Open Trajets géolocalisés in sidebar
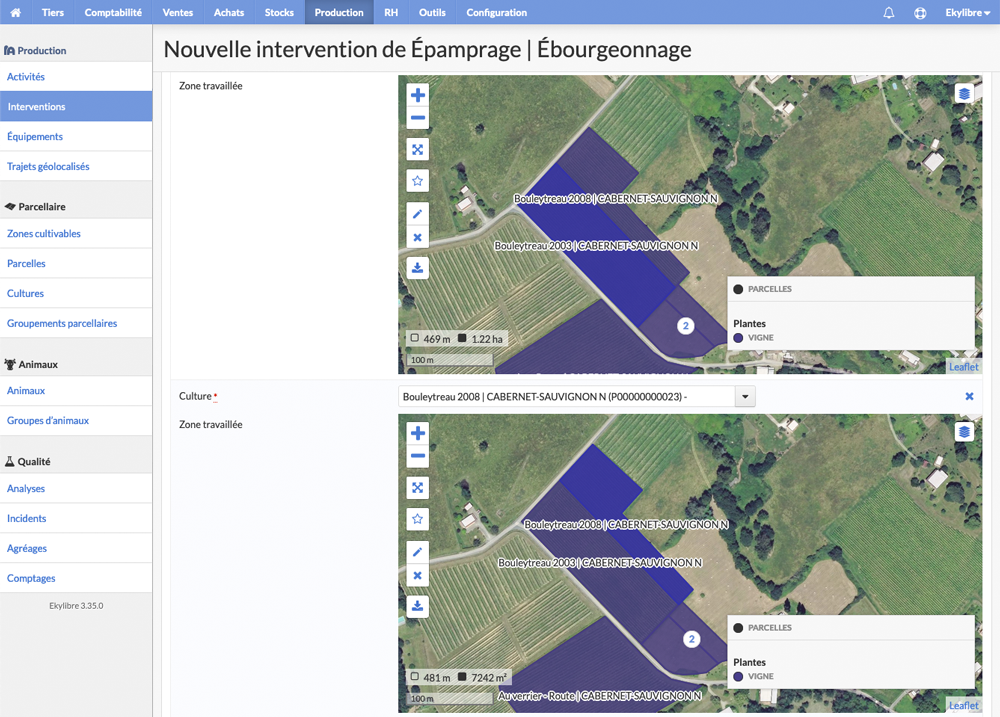1000x717 pixels. click(x=48, y=166)
